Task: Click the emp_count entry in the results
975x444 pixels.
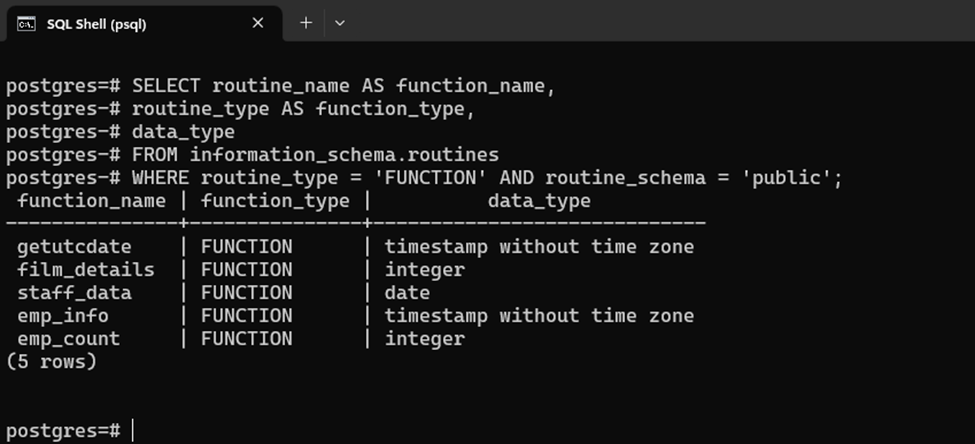Action: [x=69, y=339]
